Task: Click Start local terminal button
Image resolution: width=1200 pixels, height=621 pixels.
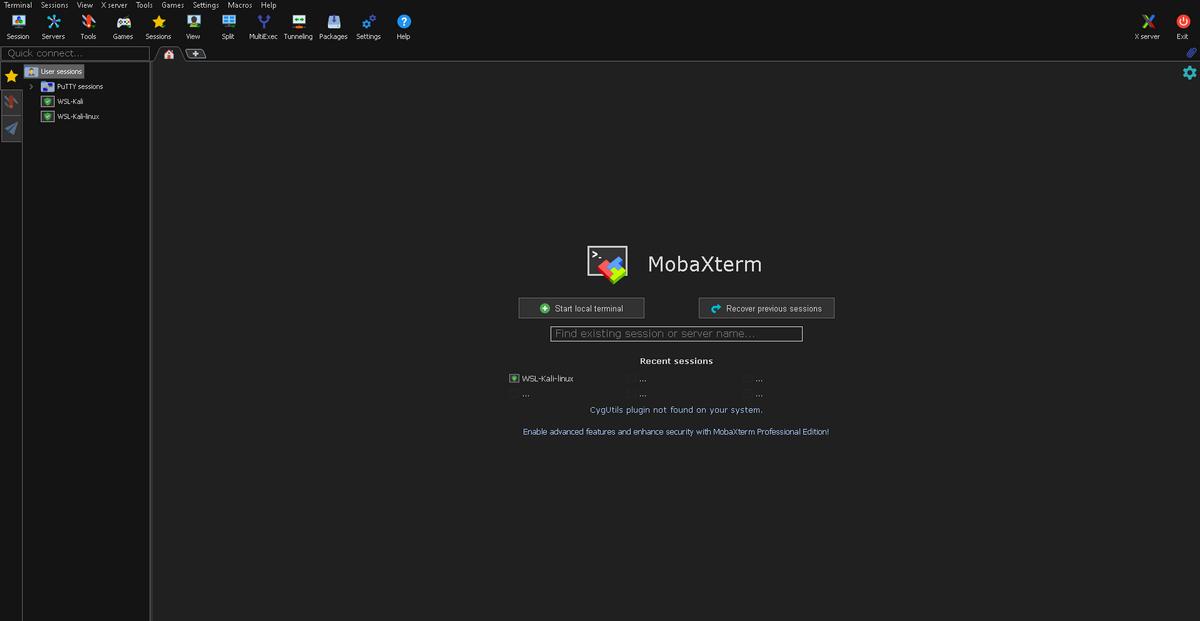Action: coord(581,308)
